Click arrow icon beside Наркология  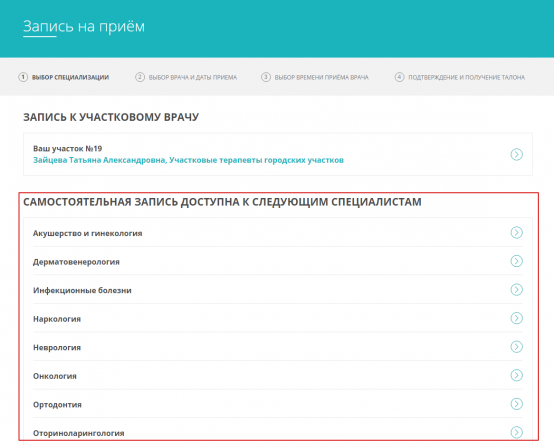[x=516, y=318]
